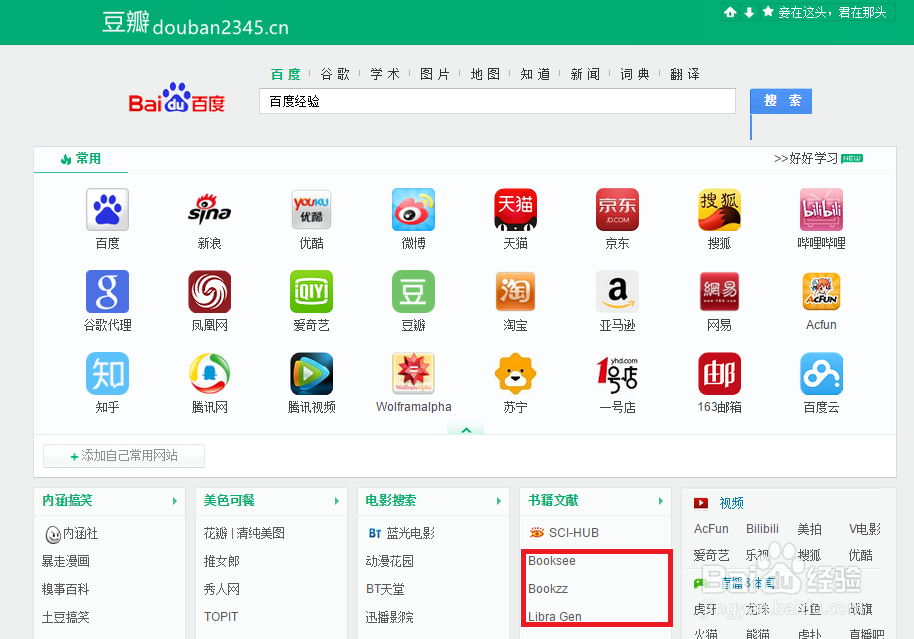
Task: Open the Baidu paw icon site
Action: tap(107, 209)
